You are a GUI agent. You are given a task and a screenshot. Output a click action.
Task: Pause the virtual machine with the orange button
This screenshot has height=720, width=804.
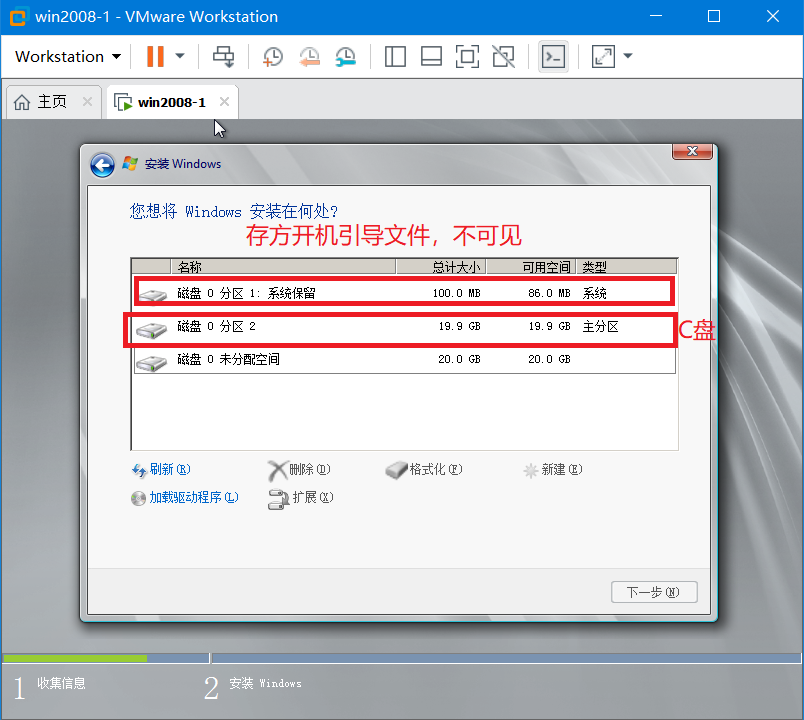(155, 56)
